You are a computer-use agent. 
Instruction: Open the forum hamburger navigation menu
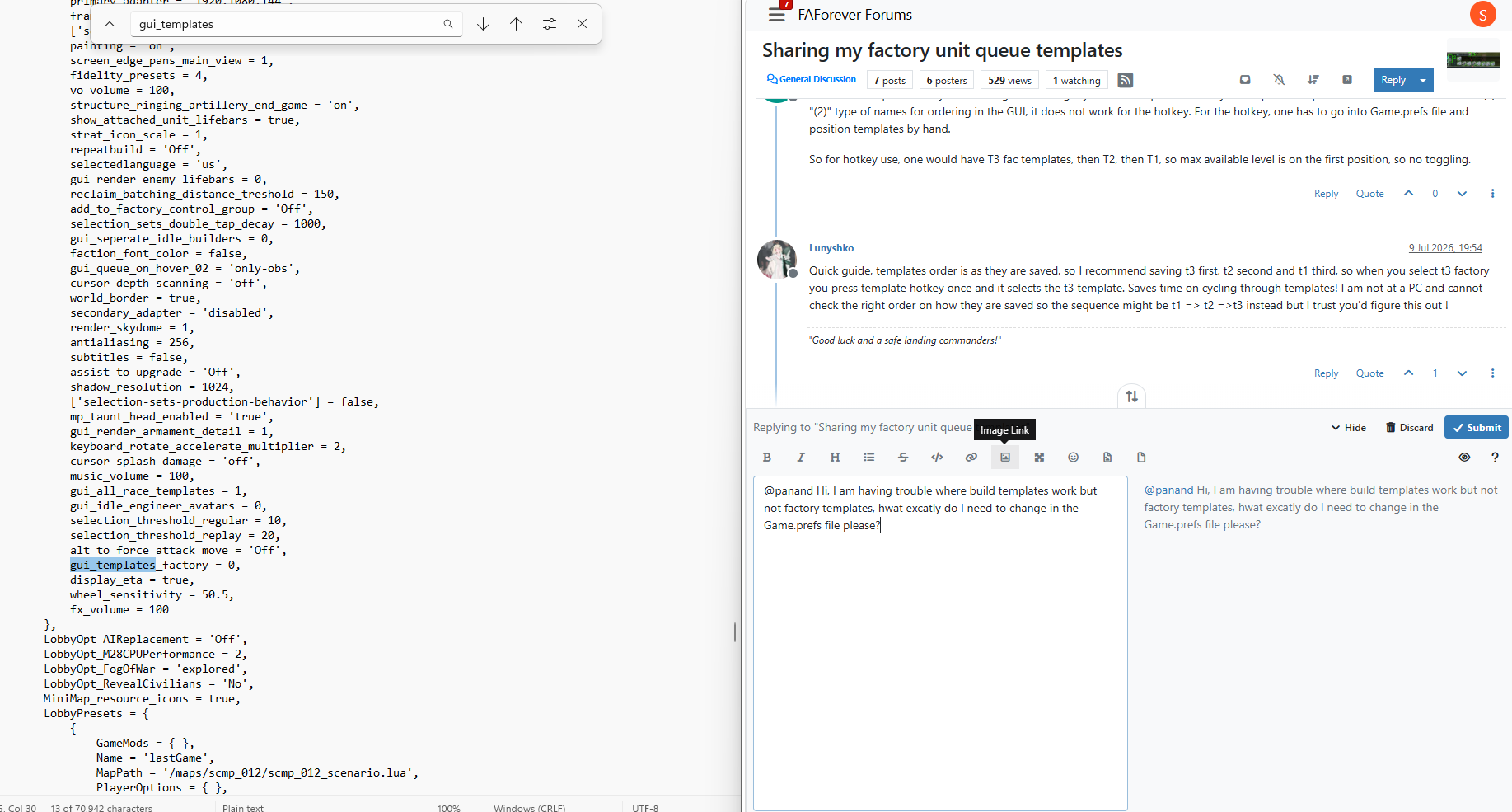tap(776, 15)
